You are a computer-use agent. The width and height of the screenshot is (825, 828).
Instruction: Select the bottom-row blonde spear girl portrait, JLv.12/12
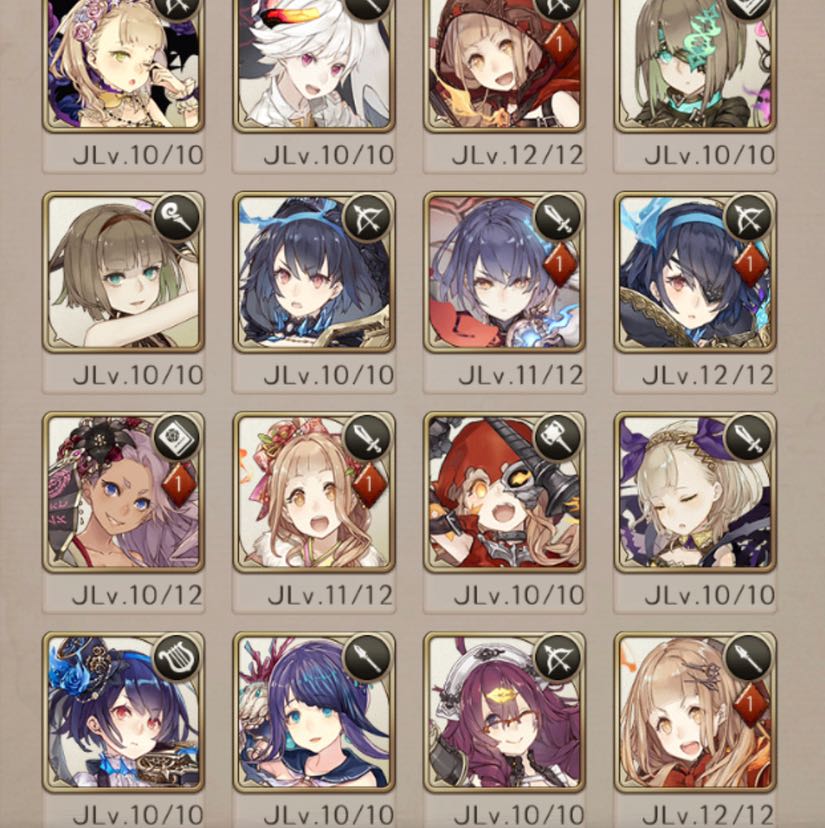tap(695, 712)
